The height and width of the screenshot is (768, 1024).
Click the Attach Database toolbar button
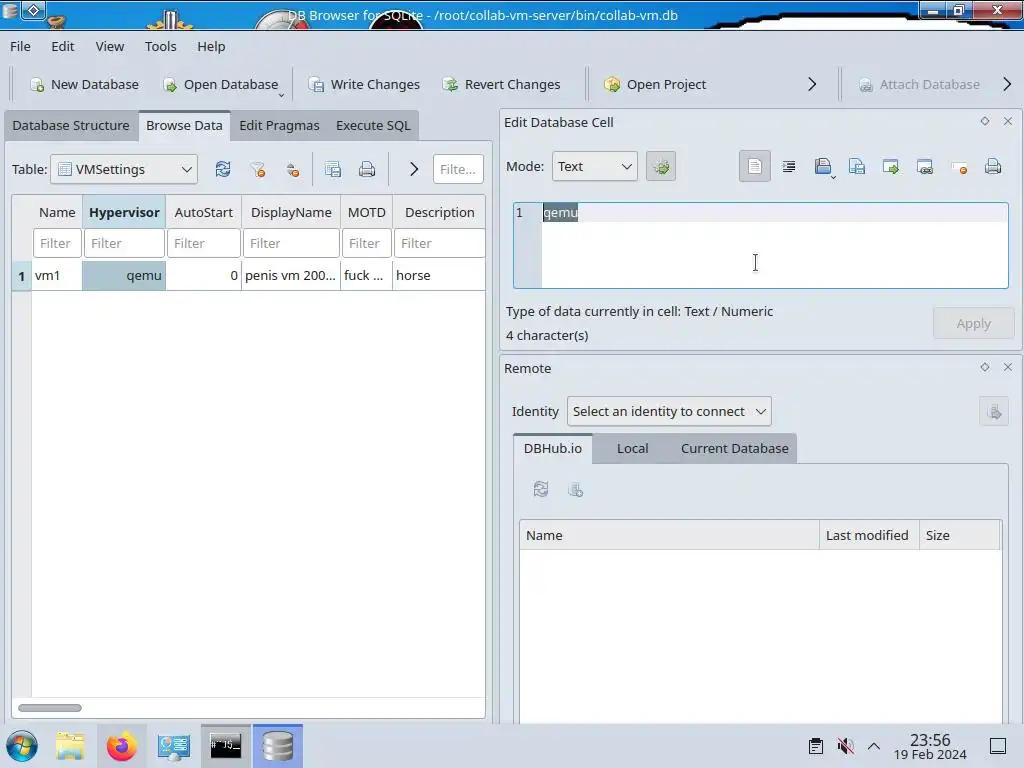[920, 84]
